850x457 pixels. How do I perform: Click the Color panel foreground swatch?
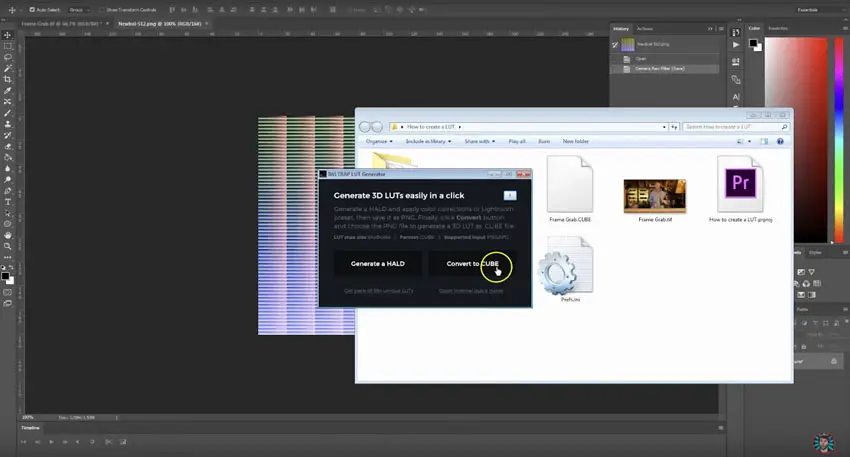(x=753, y=43)
